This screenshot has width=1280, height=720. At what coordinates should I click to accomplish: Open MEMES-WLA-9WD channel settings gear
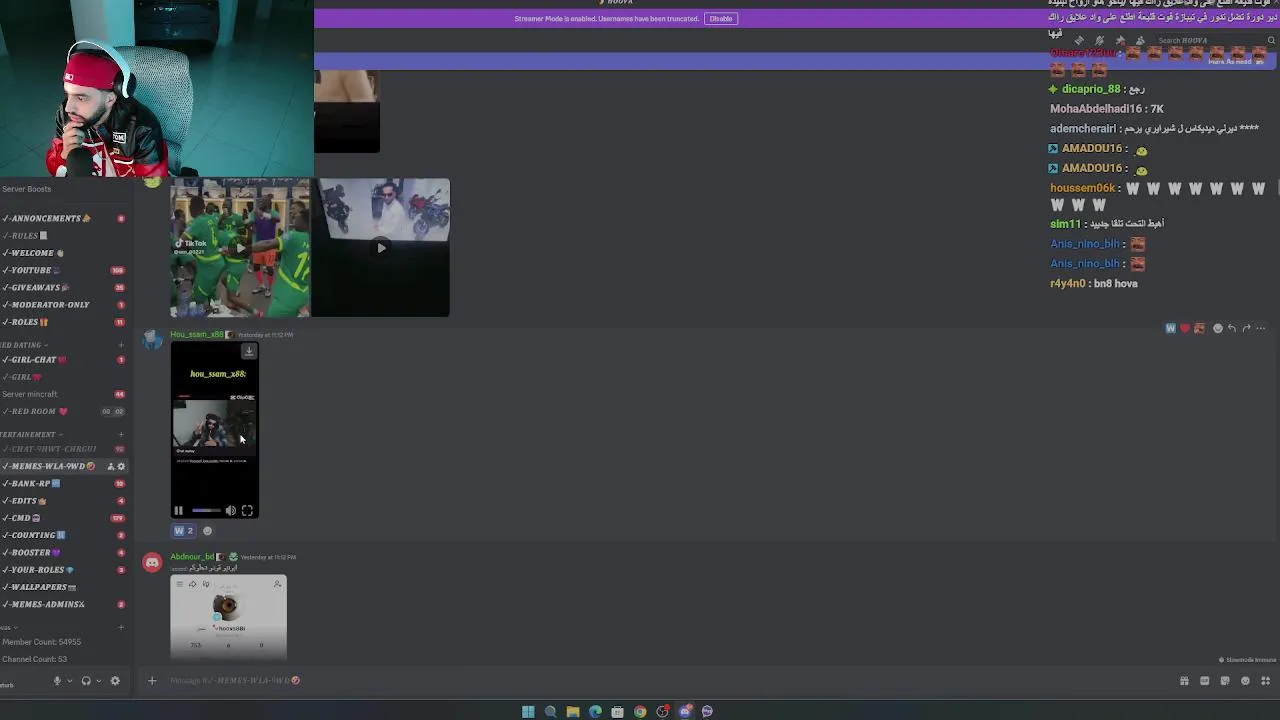[x=121, y=467]
